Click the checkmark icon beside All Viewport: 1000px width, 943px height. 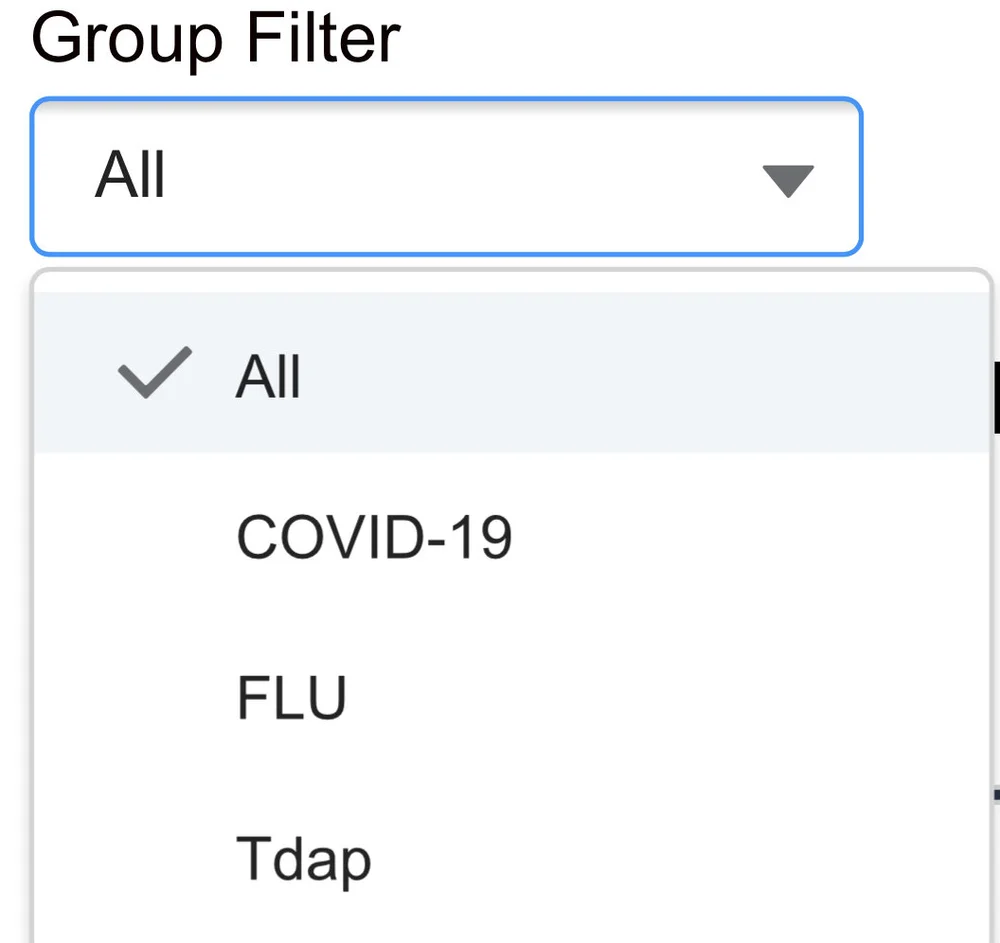[x=155, y=373]
